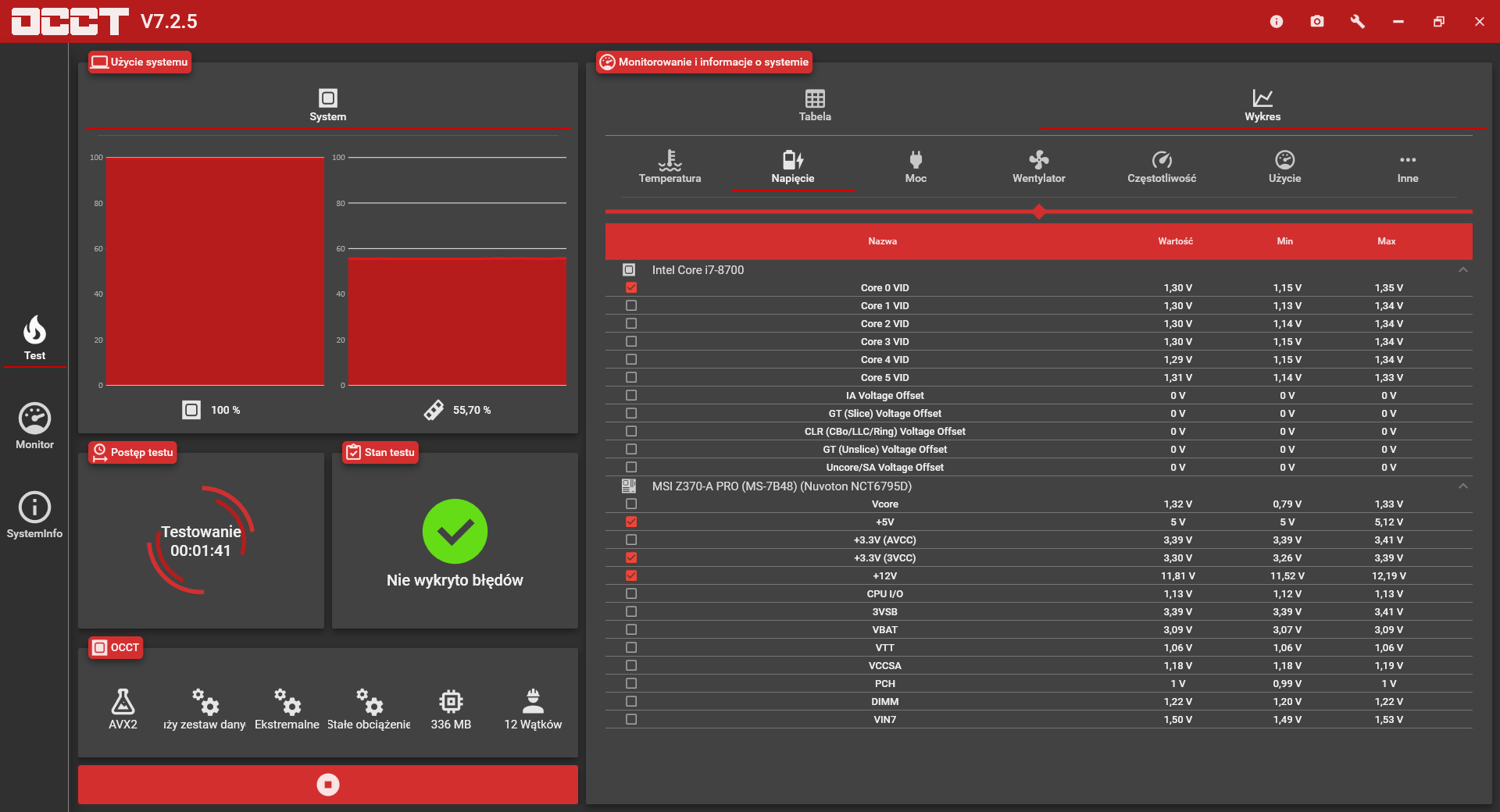Check the DIMM checkbox
Screen dimensions: 1500x812
[x=631, y=701]
